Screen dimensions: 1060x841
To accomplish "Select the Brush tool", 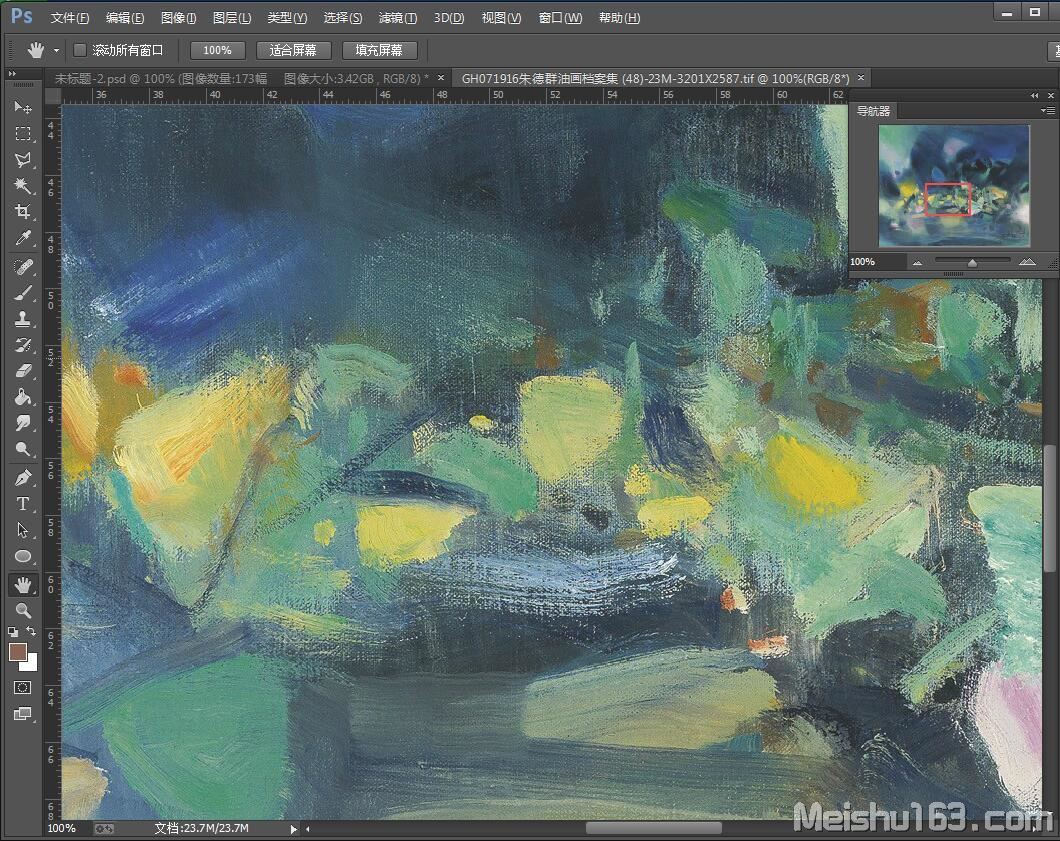I will [x=22, y=293].
